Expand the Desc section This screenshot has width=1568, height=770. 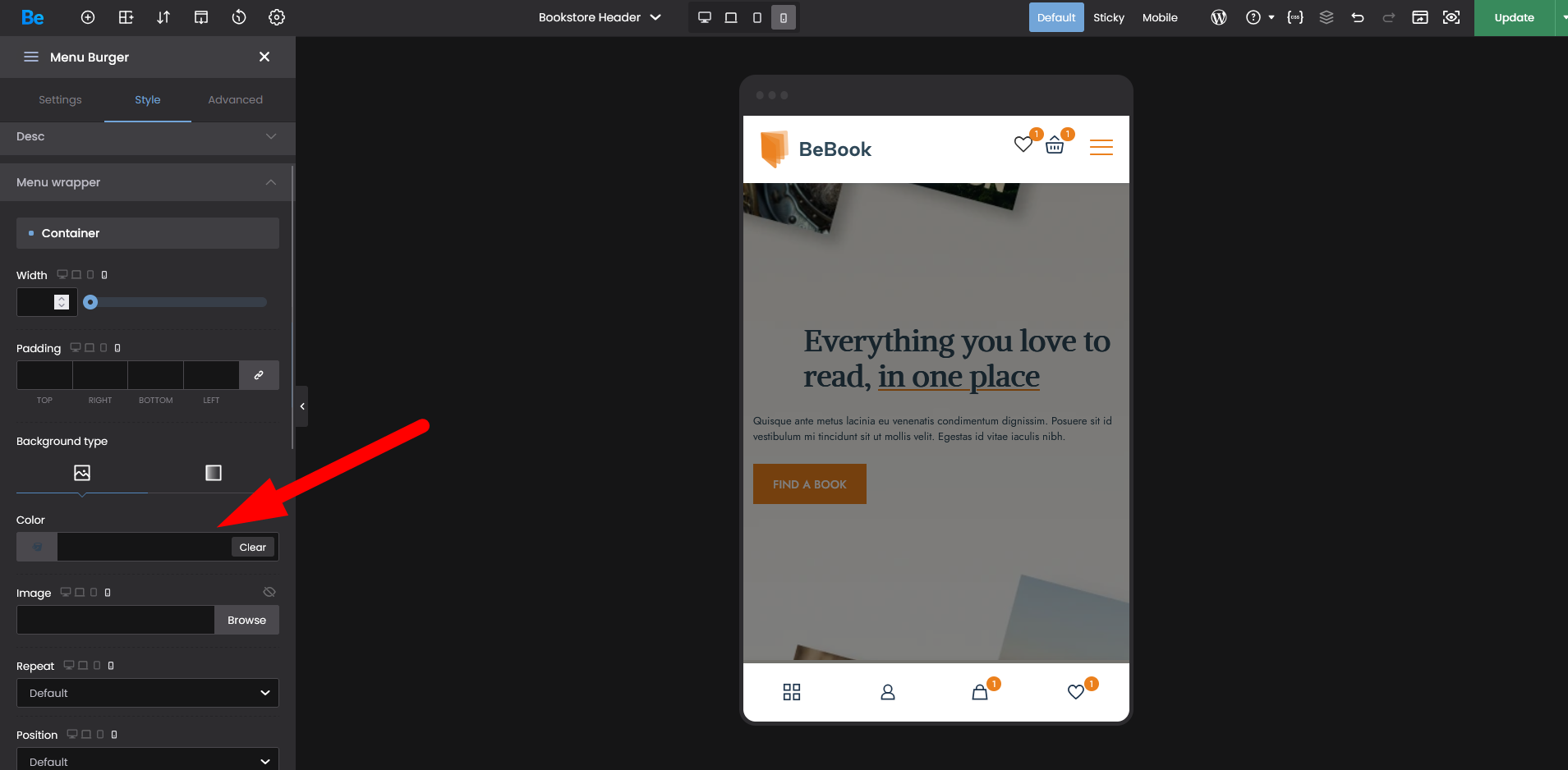click(x=148, y=136)
